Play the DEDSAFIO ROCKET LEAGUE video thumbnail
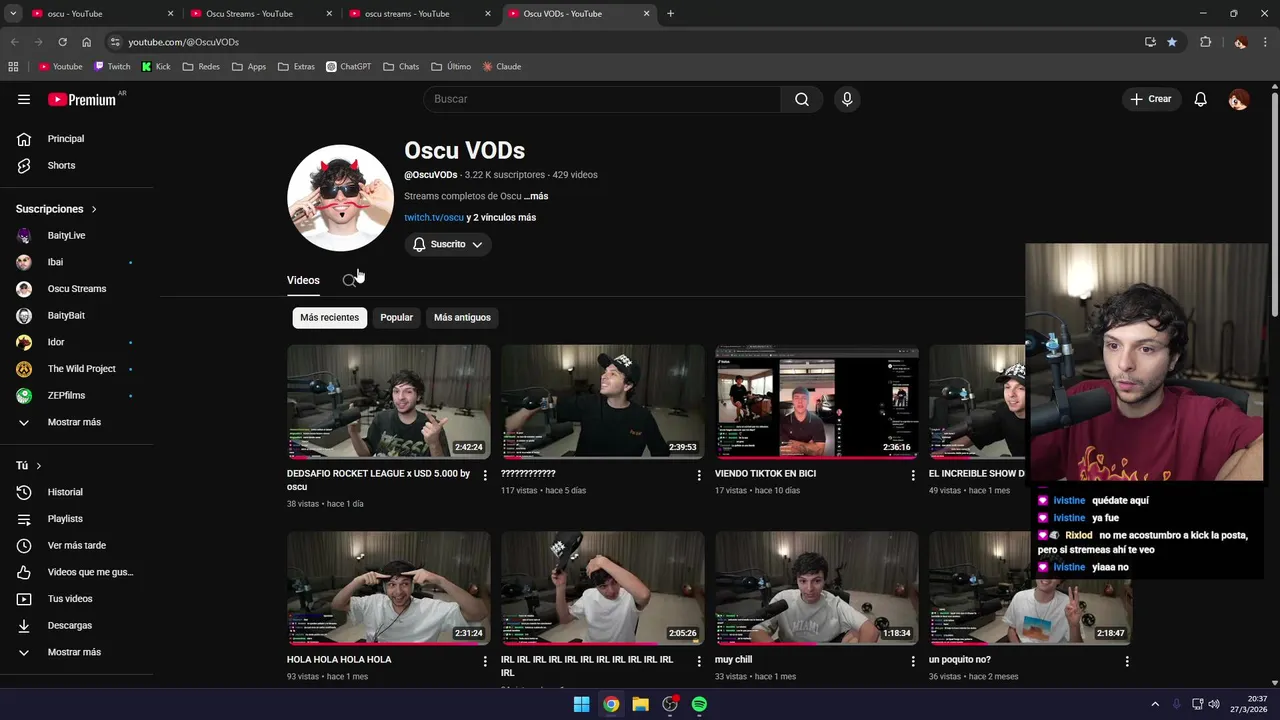This screenshot has height=720, width=1280. click(389, 402)
